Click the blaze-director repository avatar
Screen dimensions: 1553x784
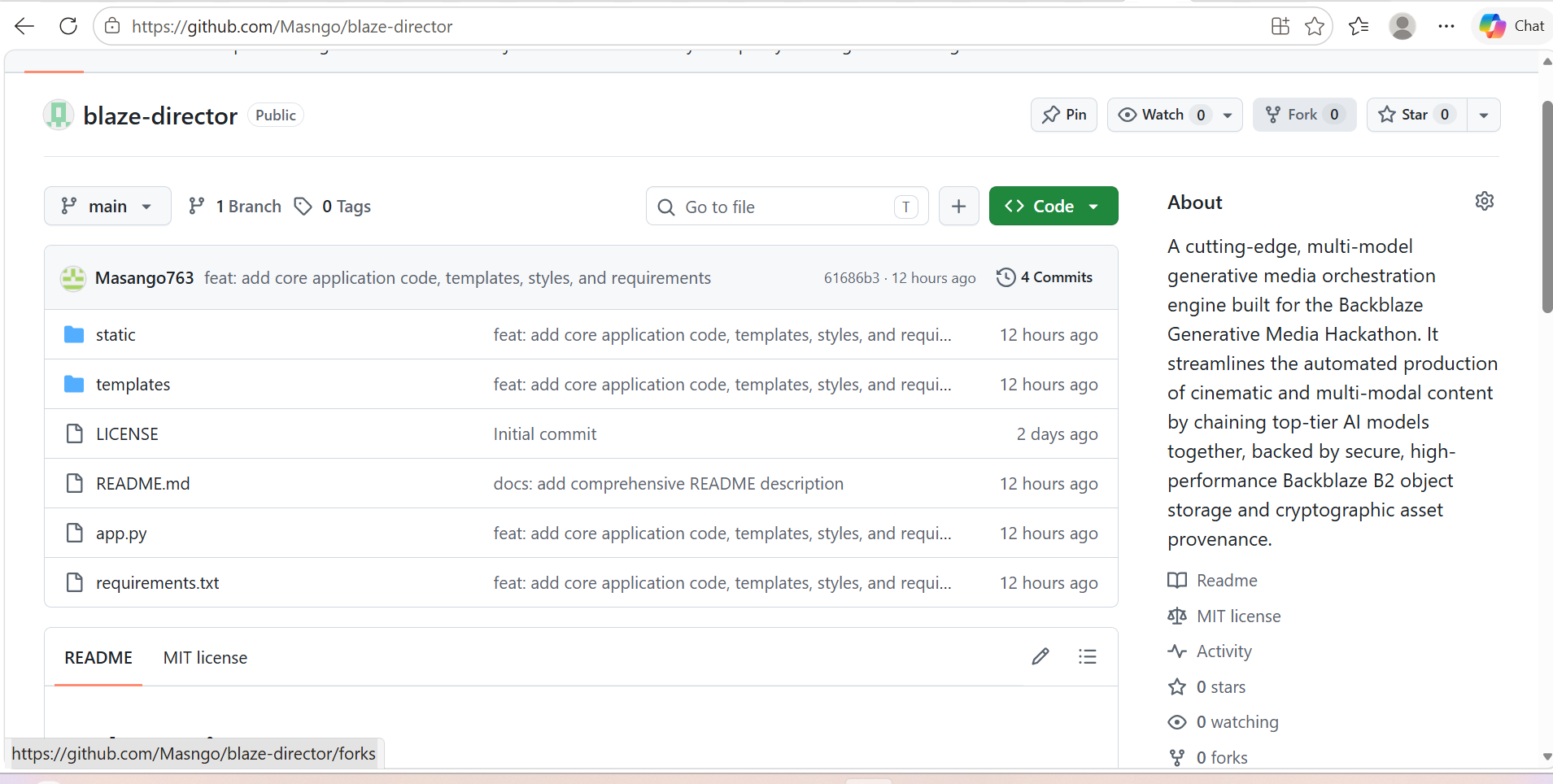[x=59, y=115]
